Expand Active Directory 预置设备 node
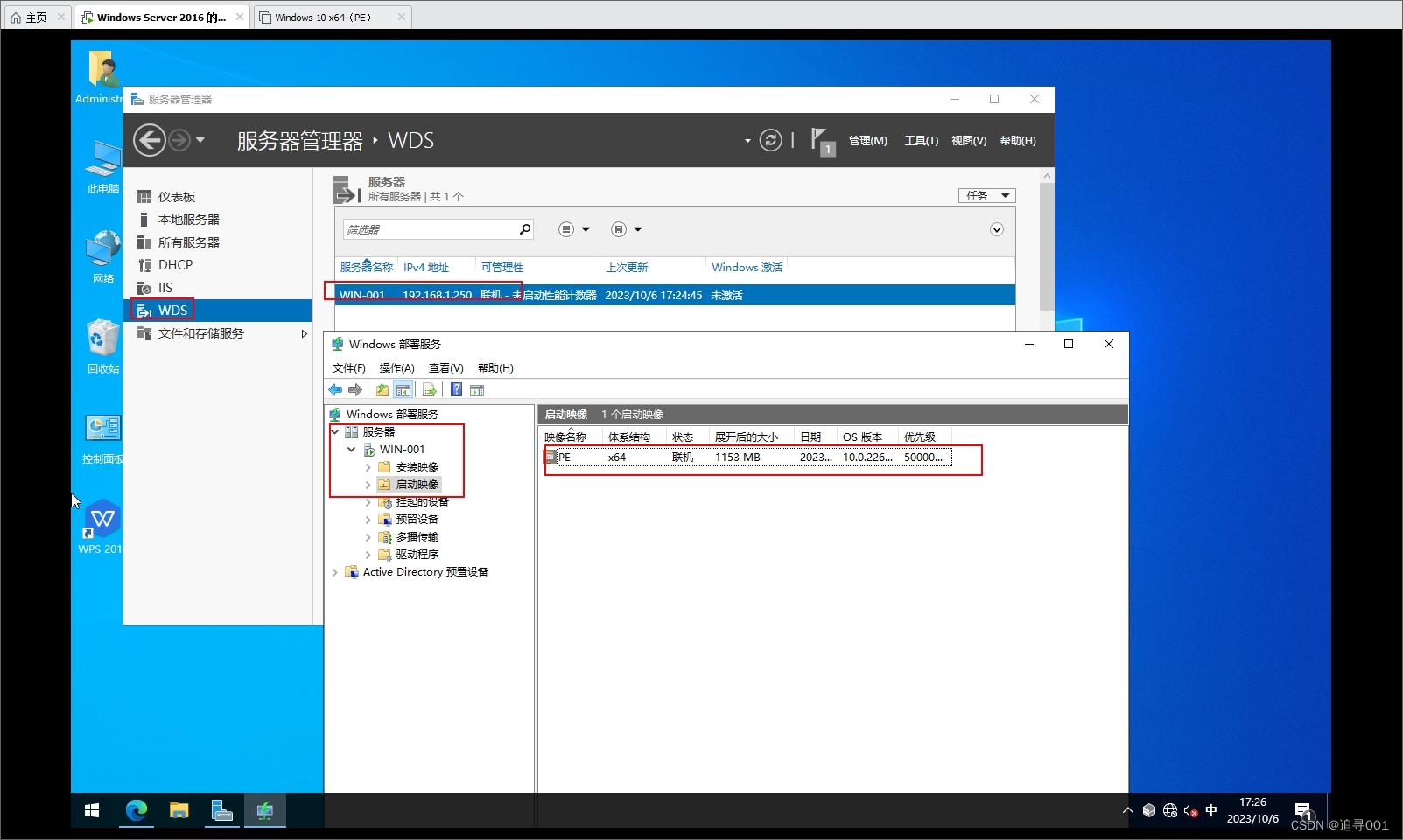The height and width of the screenshot is (840, 1403). (335, 572)
